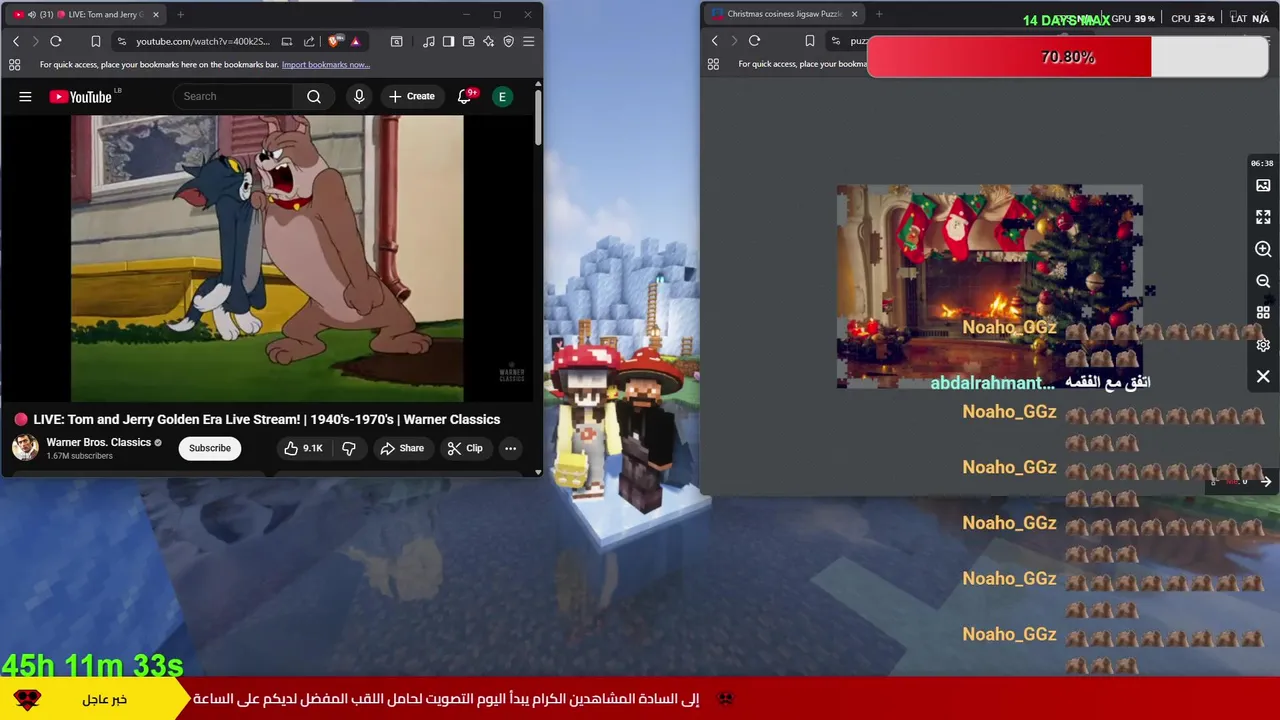Click the YouTube page vertical scrollbar
This screenshot has width=1280, height=720.
(x=538, y=120)
